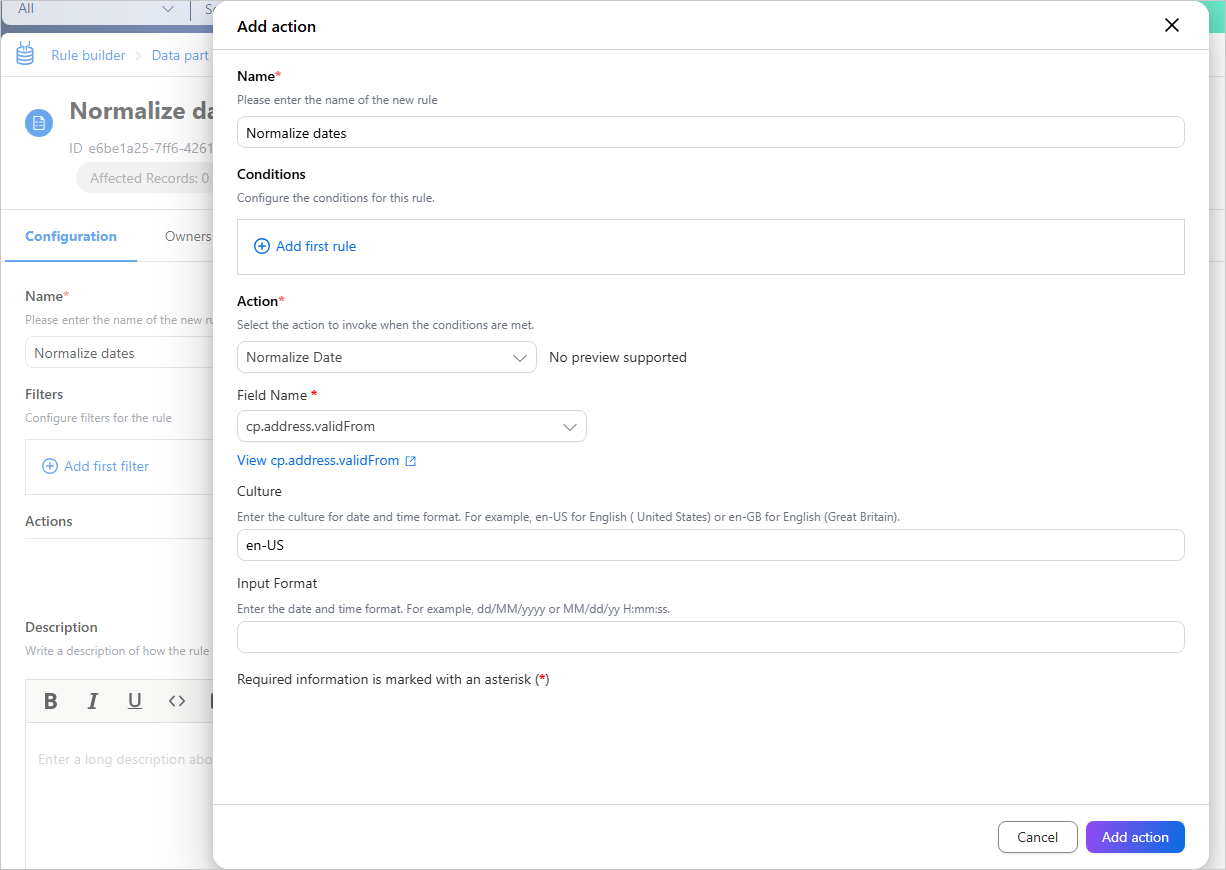Screen dimensions: 1226x870
Task: Click Add first rule link
Action: [x=305, y=246]
